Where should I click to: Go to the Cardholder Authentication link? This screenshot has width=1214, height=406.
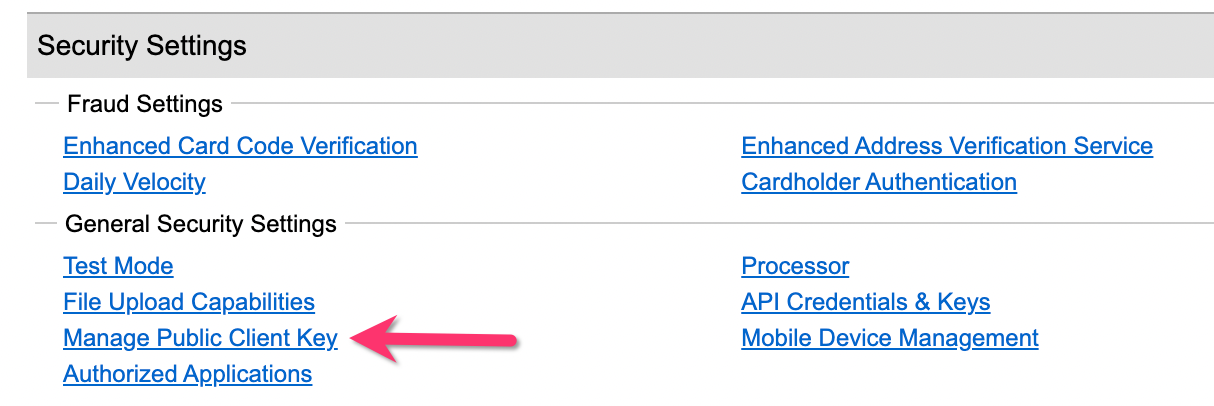[879, 182]
